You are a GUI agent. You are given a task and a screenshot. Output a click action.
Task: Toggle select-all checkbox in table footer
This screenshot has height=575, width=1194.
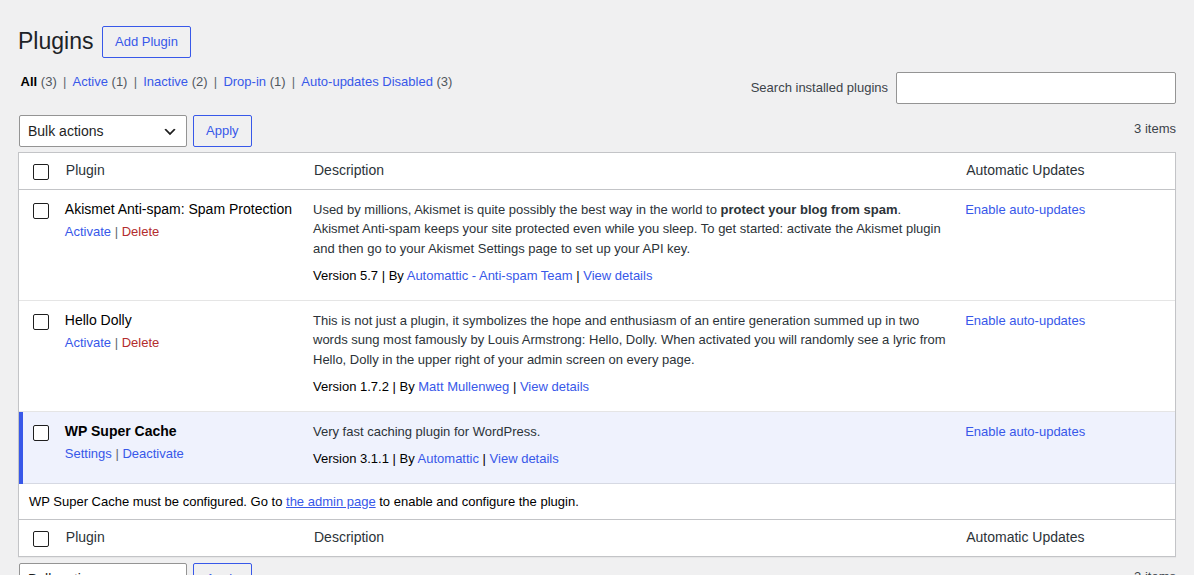pos(41,538)
